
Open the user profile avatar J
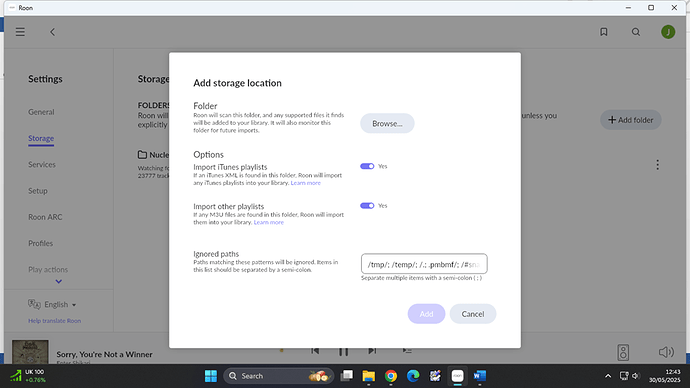point(668,32)
